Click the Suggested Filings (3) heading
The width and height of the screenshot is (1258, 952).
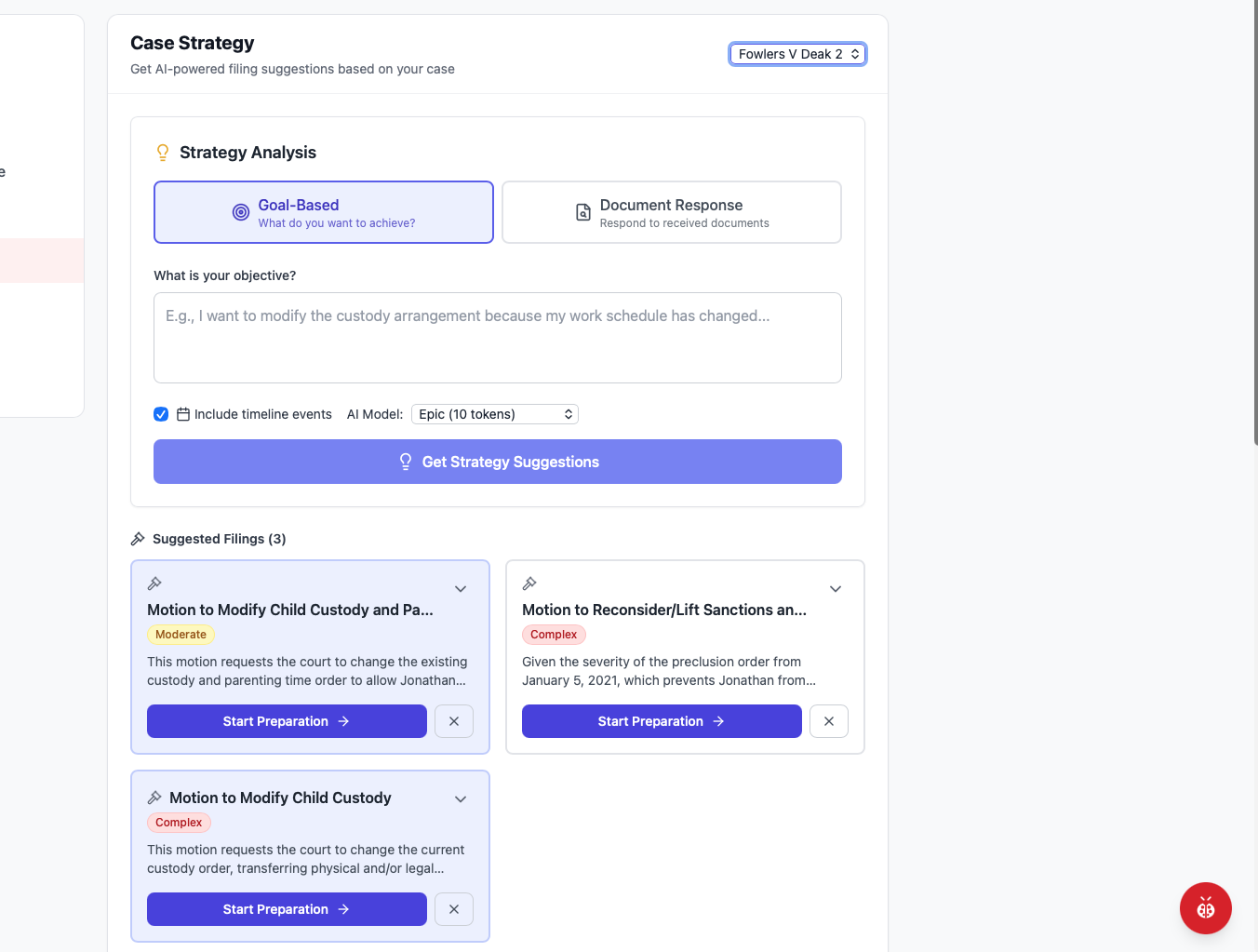[220, 539]
